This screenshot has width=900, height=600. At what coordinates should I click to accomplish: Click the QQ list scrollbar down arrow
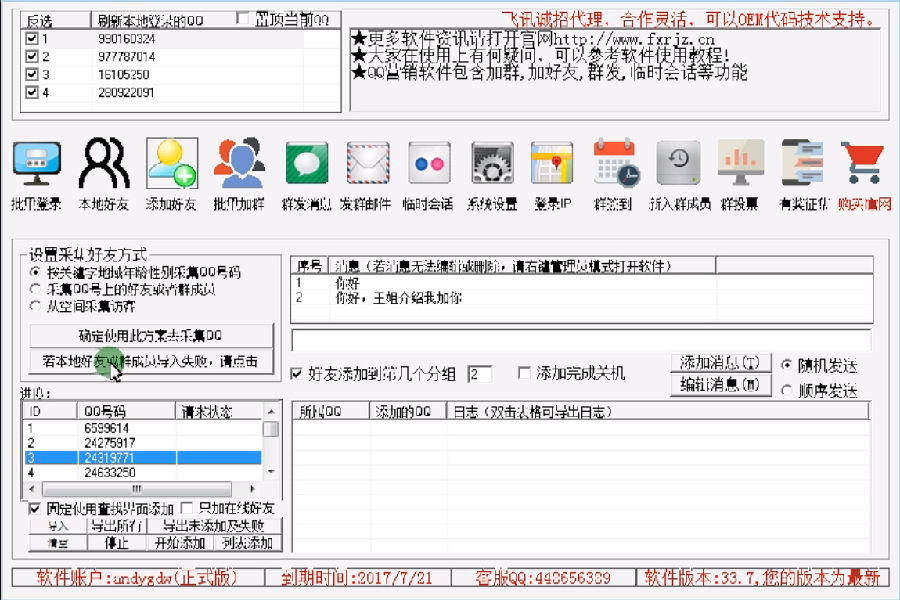point(271,472)
